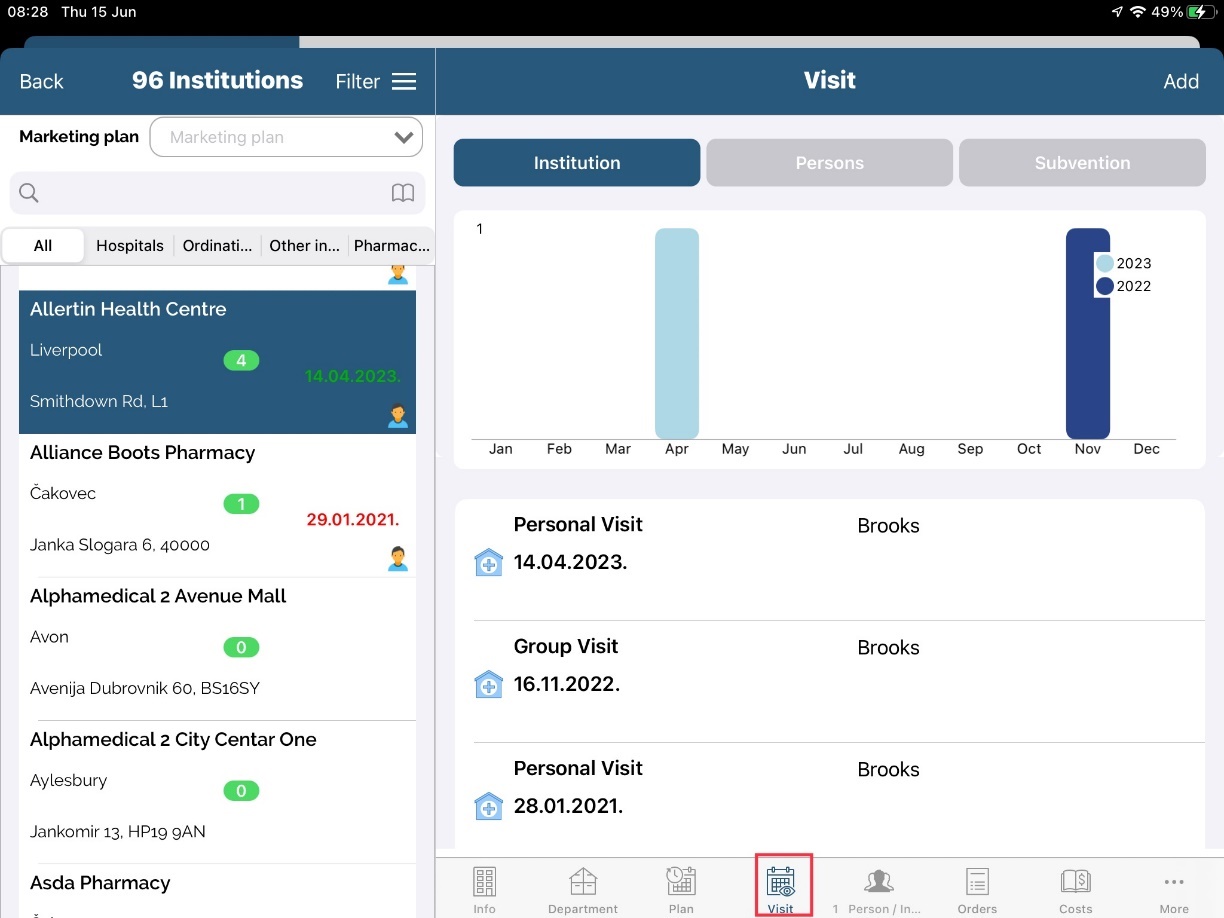Click the 2023 light blue legend swatch
This screenshot has height=918, width=1224.
[1105, 264]
